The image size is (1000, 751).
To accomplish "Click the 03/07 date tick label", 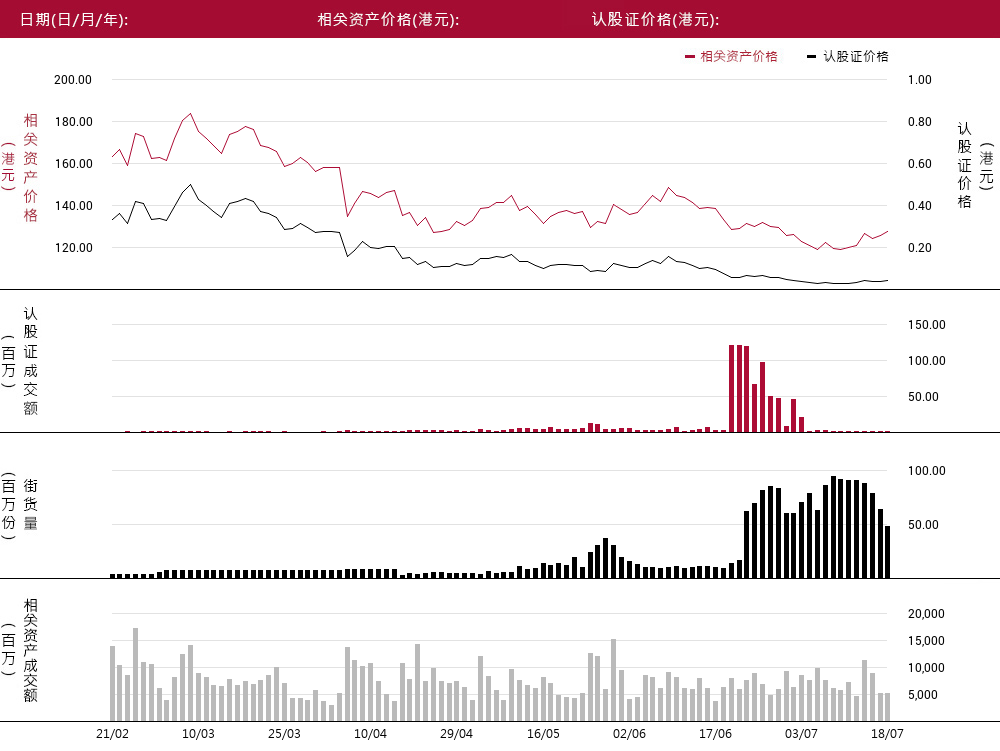I will (802, 734).
